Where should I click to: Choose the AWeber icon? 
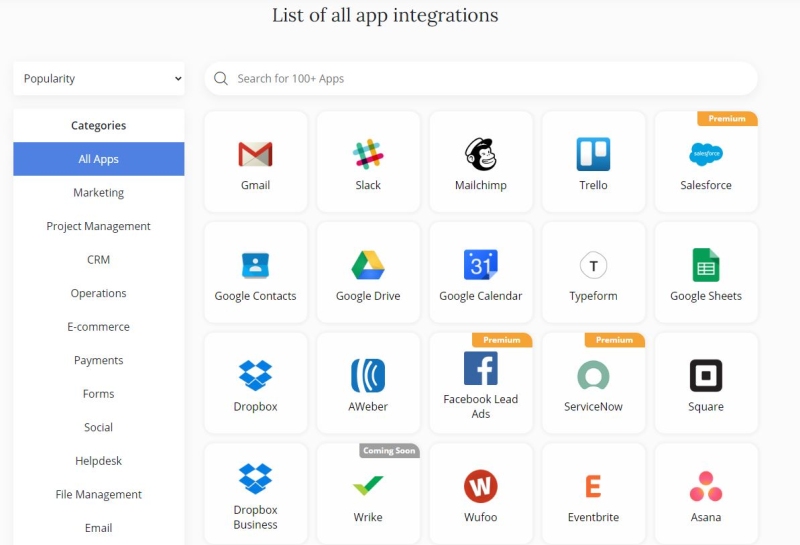pyautogui.click(x=368, y=376)
